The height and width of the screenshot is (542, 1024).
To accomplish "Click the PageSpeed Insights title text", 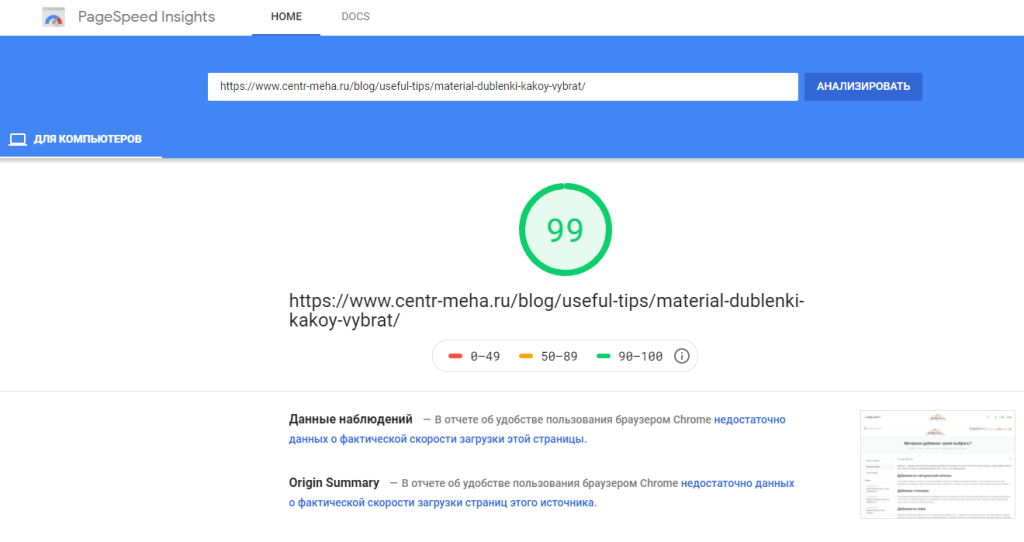I will [146, 17].
